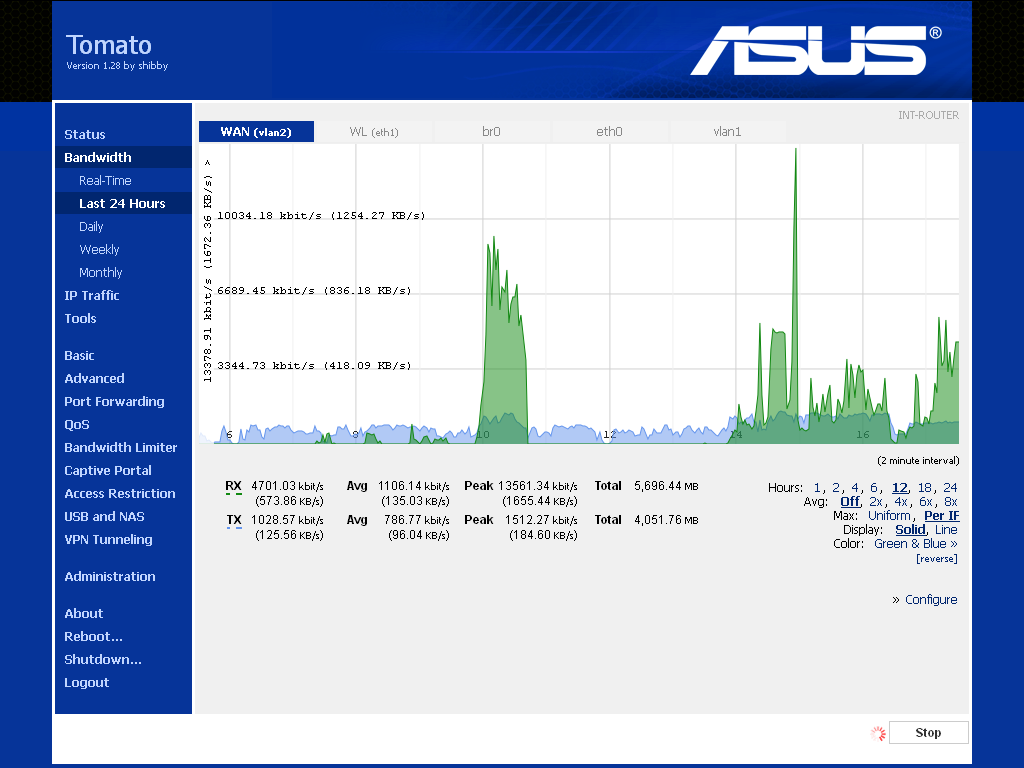Set graph hours to 4
The width and height of the screenshot is (1024, 768).
855,488
